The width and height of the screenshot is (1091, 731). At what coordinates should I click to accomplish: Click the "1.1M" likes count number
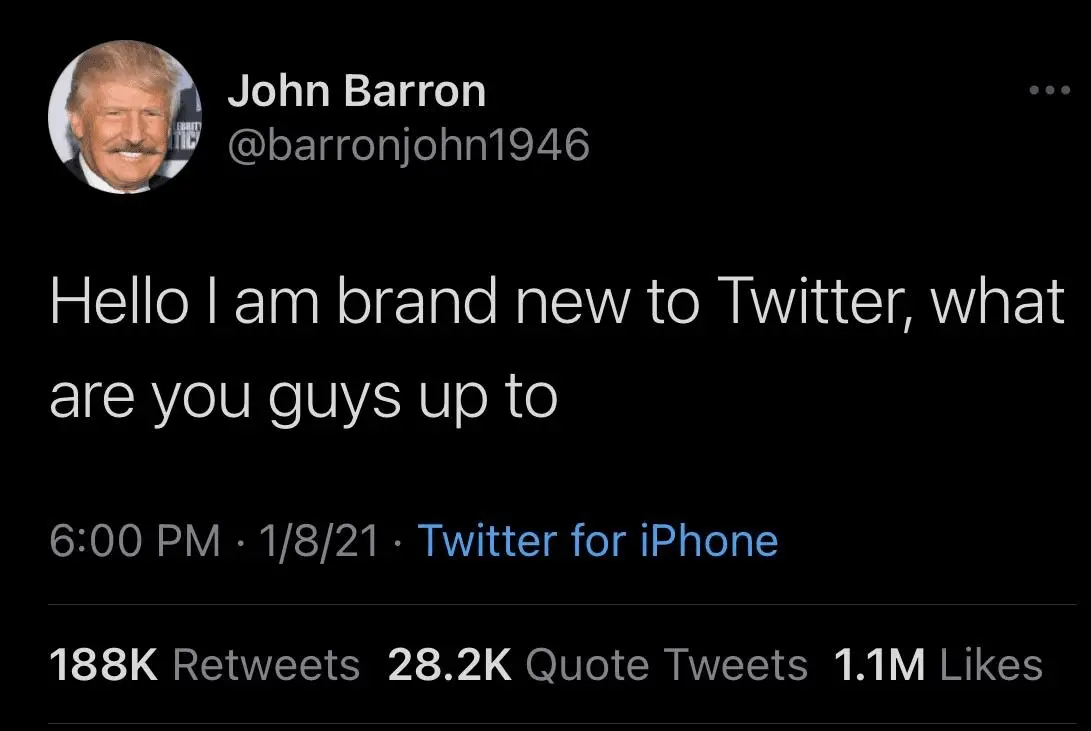coord(879,665)
